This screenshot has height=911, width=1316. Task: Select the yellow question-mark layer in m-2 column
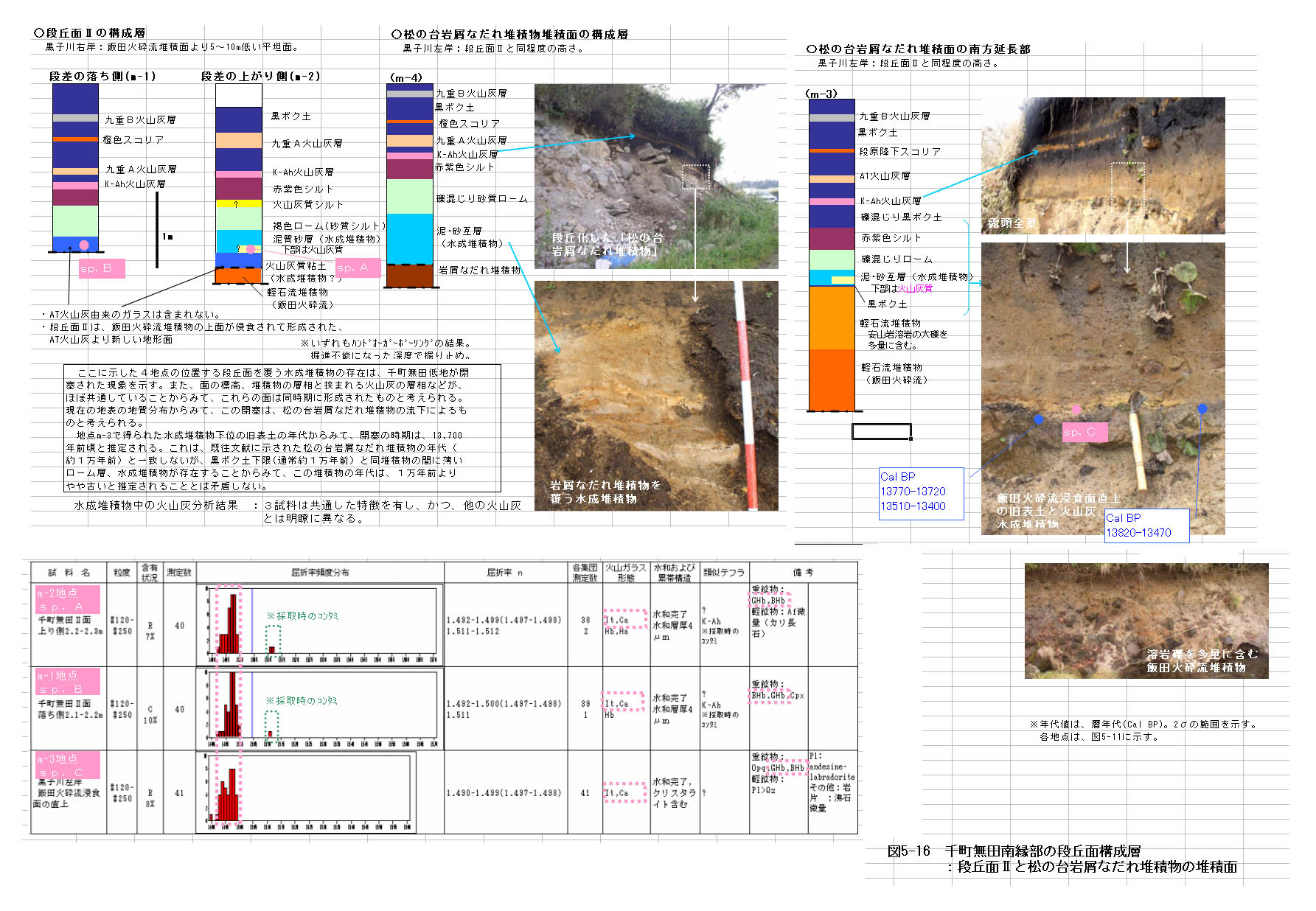tap(238, 204)
